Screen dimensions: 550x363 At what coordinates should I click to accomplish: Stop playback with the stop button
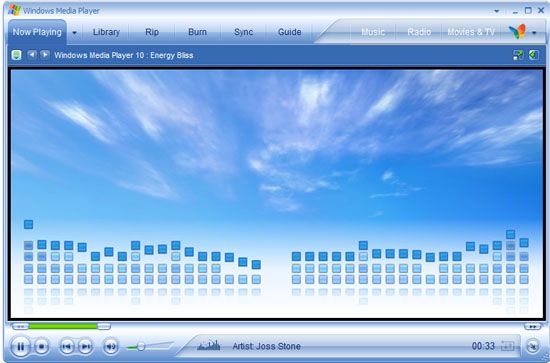pos(41,347)
